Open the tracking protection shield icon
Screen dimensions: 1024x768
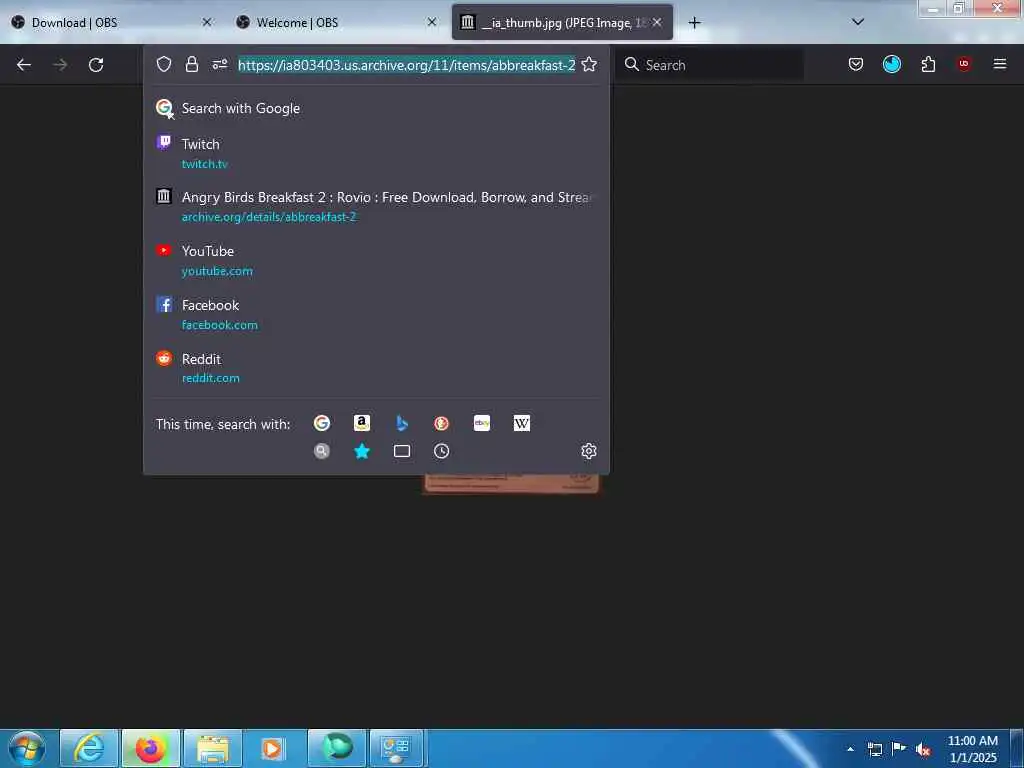pos(164,64)
